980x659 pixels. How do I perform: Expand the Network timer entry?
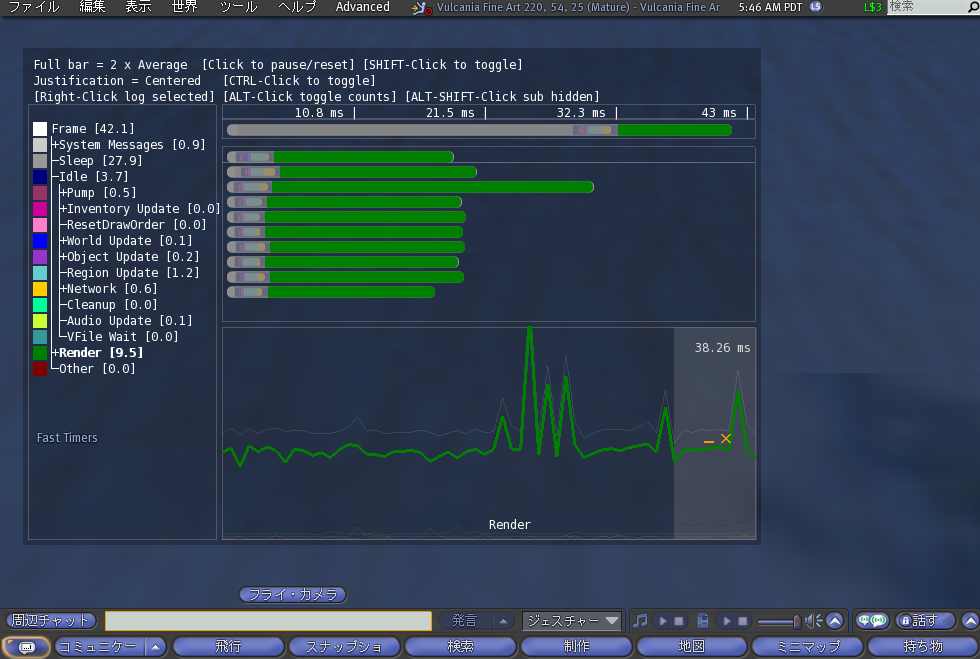[x=63, y=289]
